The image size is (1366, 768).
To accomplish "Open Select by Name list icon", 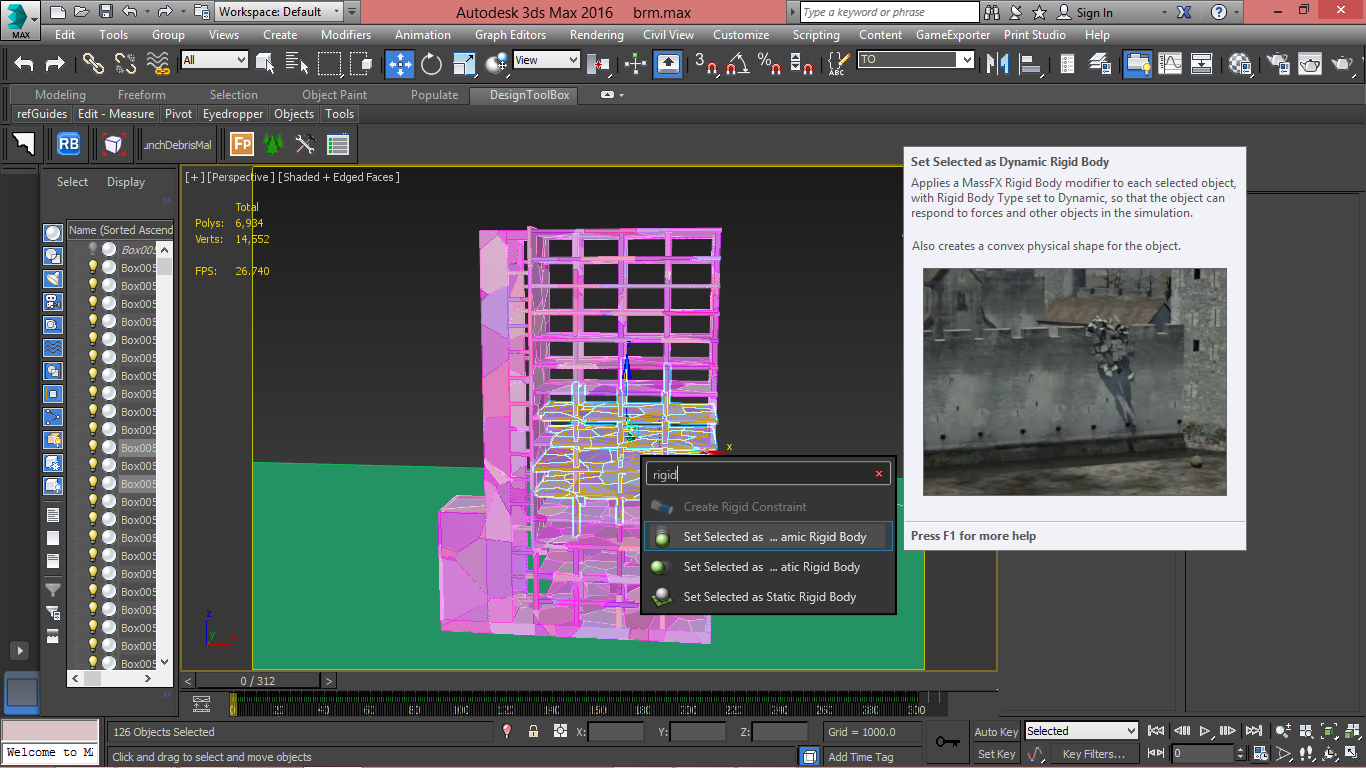I will pyautogui.click(x=297, y=63).
